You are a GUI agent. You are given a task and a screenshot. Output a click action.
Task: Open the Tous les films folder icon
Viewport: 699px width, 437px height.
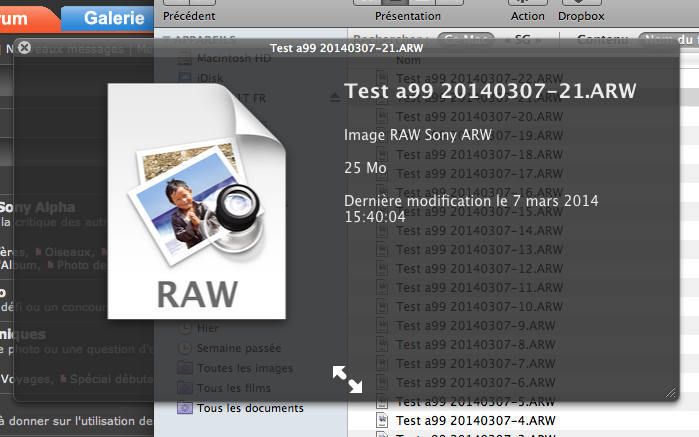click(185, 388)
